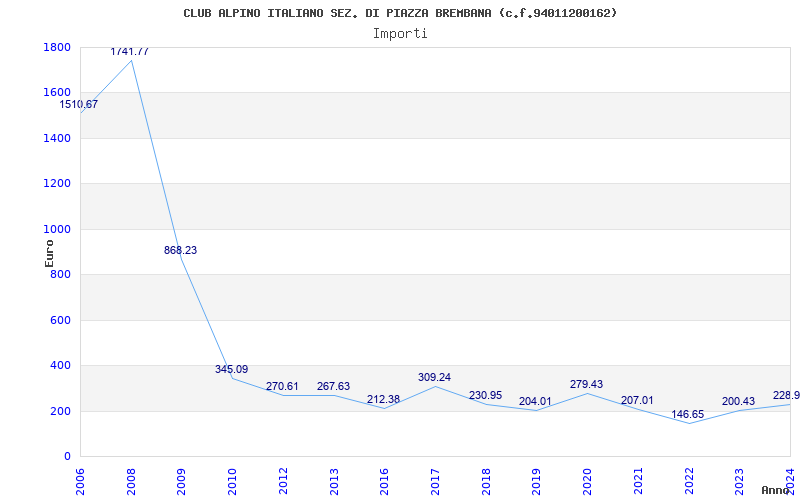The width and height of the screenshot is (800, 500).
Task: Click the 800 y-axis tick
Action: pos(61,274)
